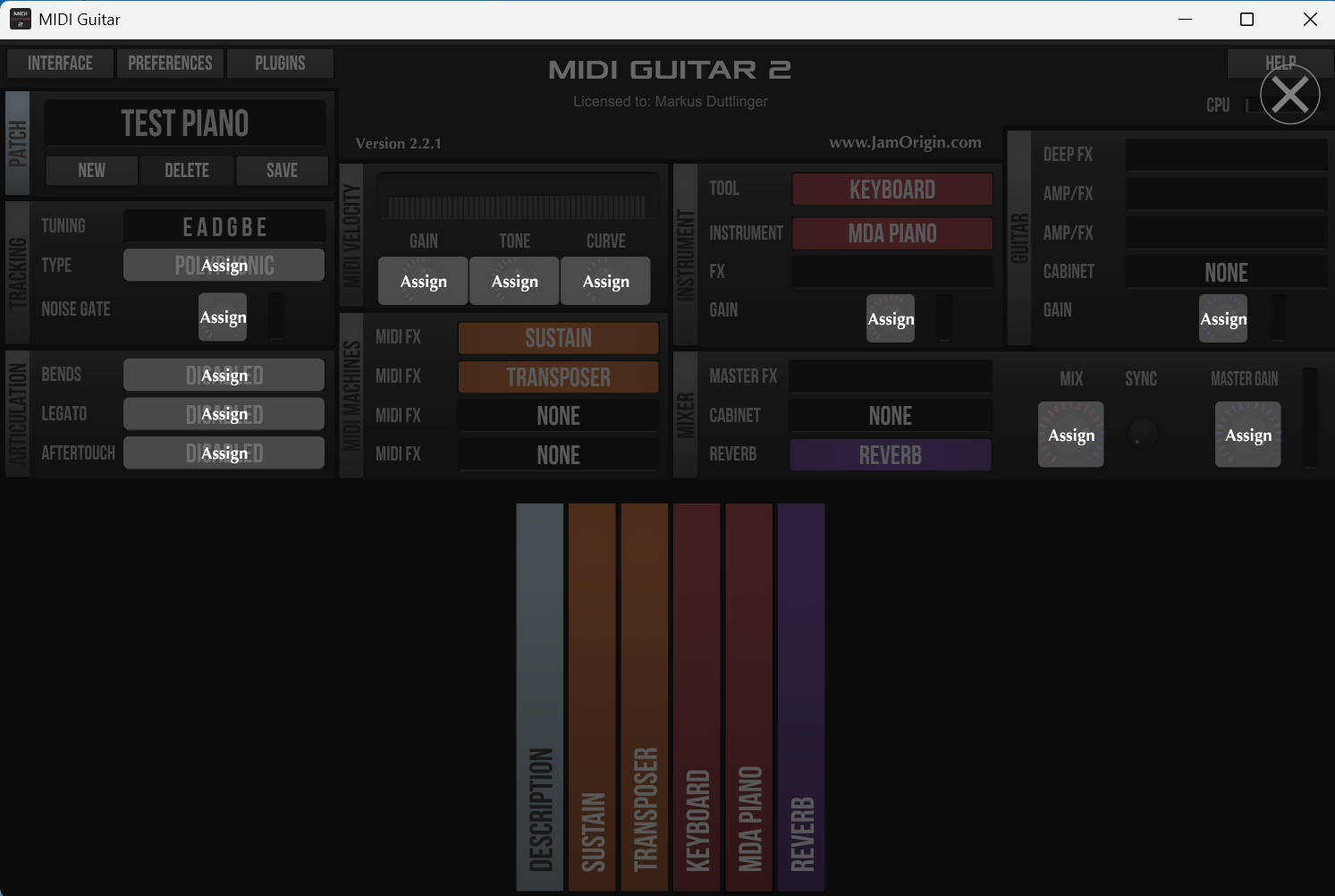
Task: Select the TRANSPOSER vertical tab
Action: pos(645,697)
